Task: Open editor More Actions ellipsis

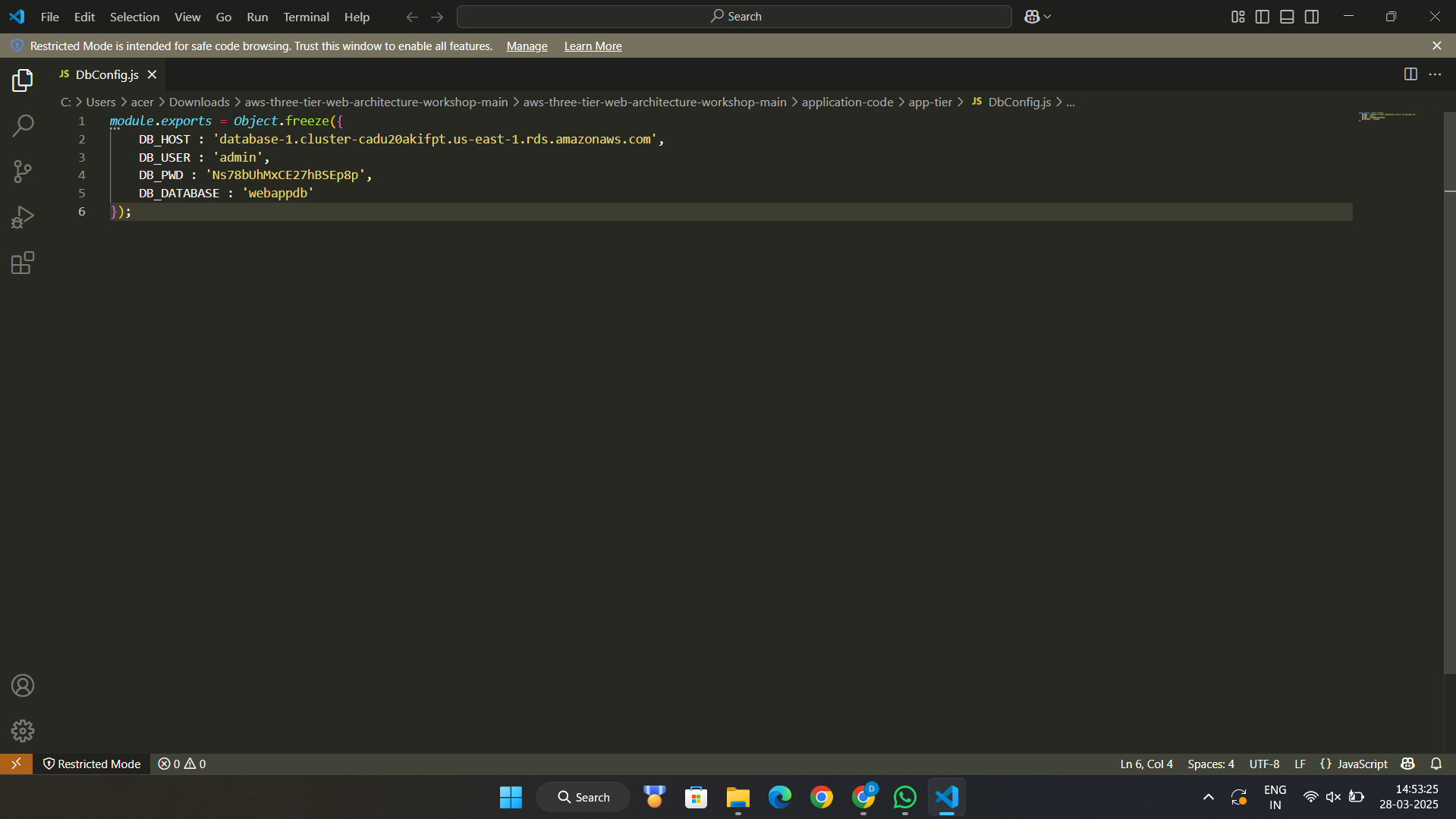Action: [x=1435, y=74]
